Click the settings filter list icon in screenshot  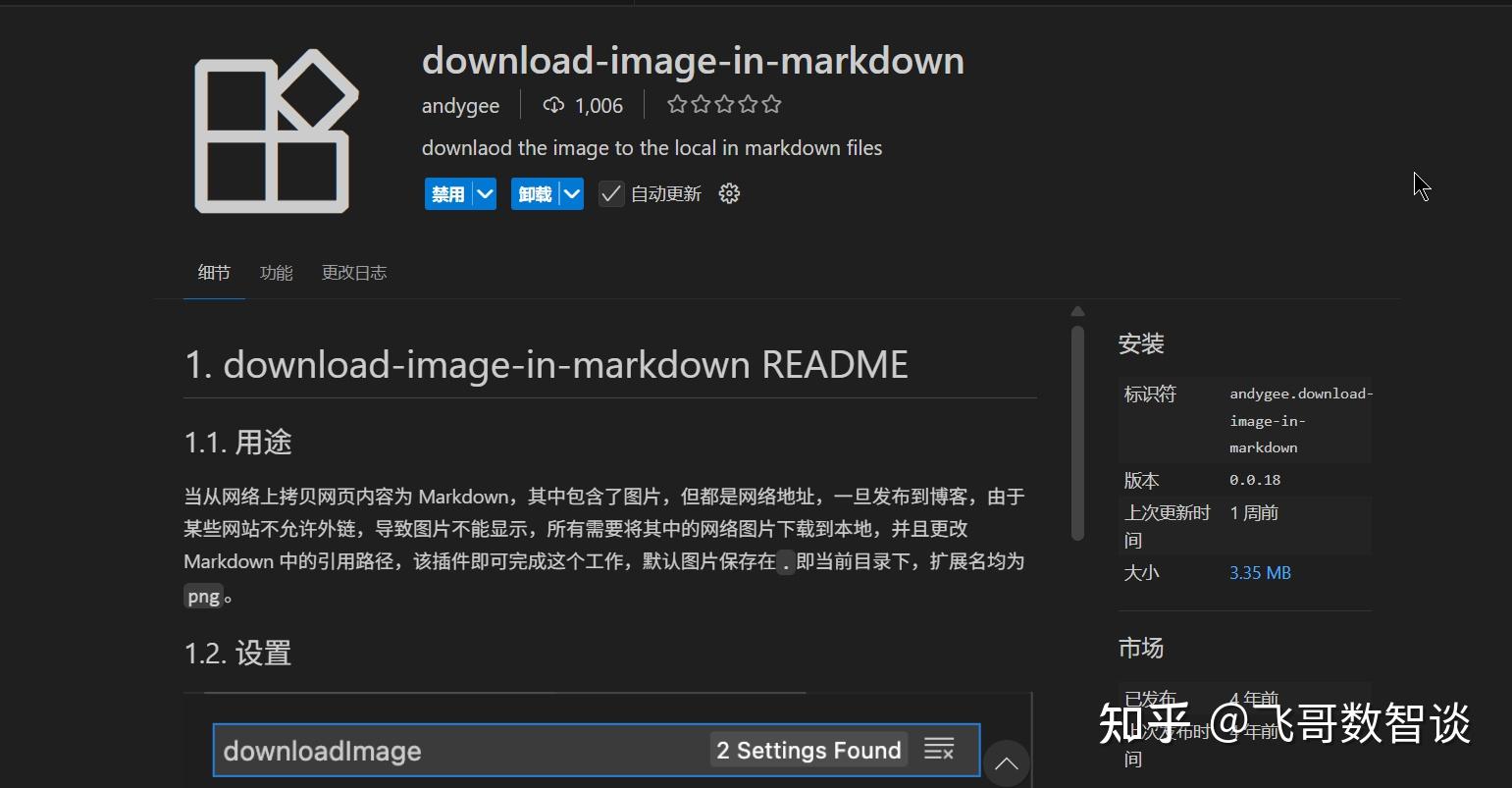(x=939, y=750)
